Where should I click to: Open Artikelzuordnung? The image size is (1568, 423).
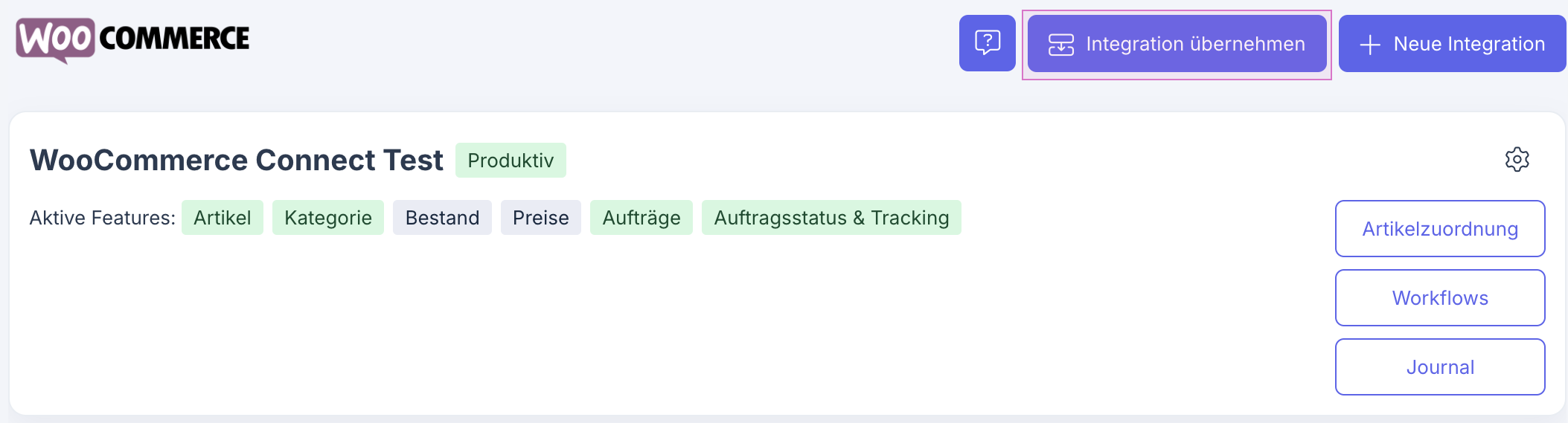(x=1439, y=229)
